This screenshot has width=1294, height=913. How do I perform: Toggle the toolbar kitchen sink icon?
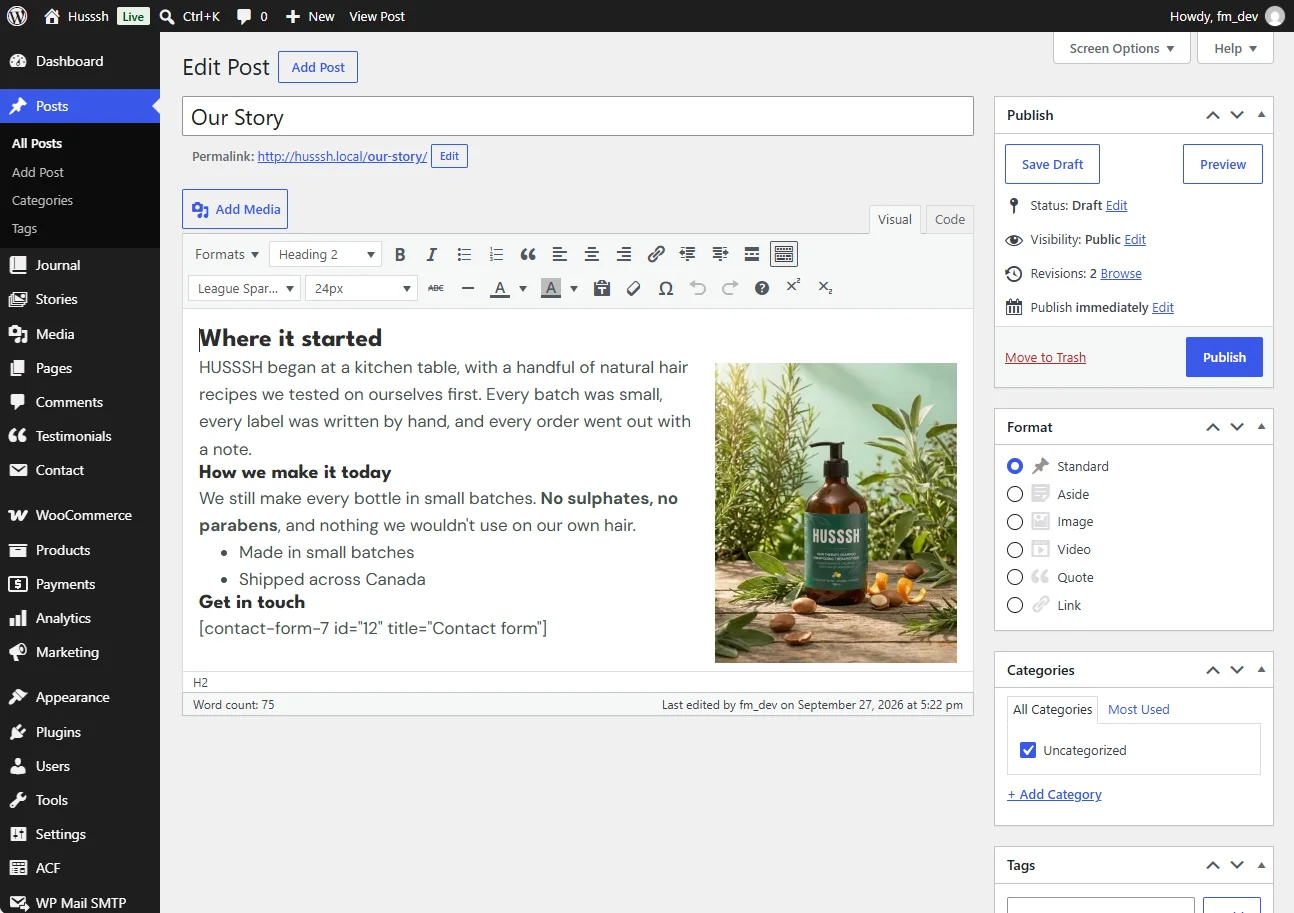coord(784,255)
